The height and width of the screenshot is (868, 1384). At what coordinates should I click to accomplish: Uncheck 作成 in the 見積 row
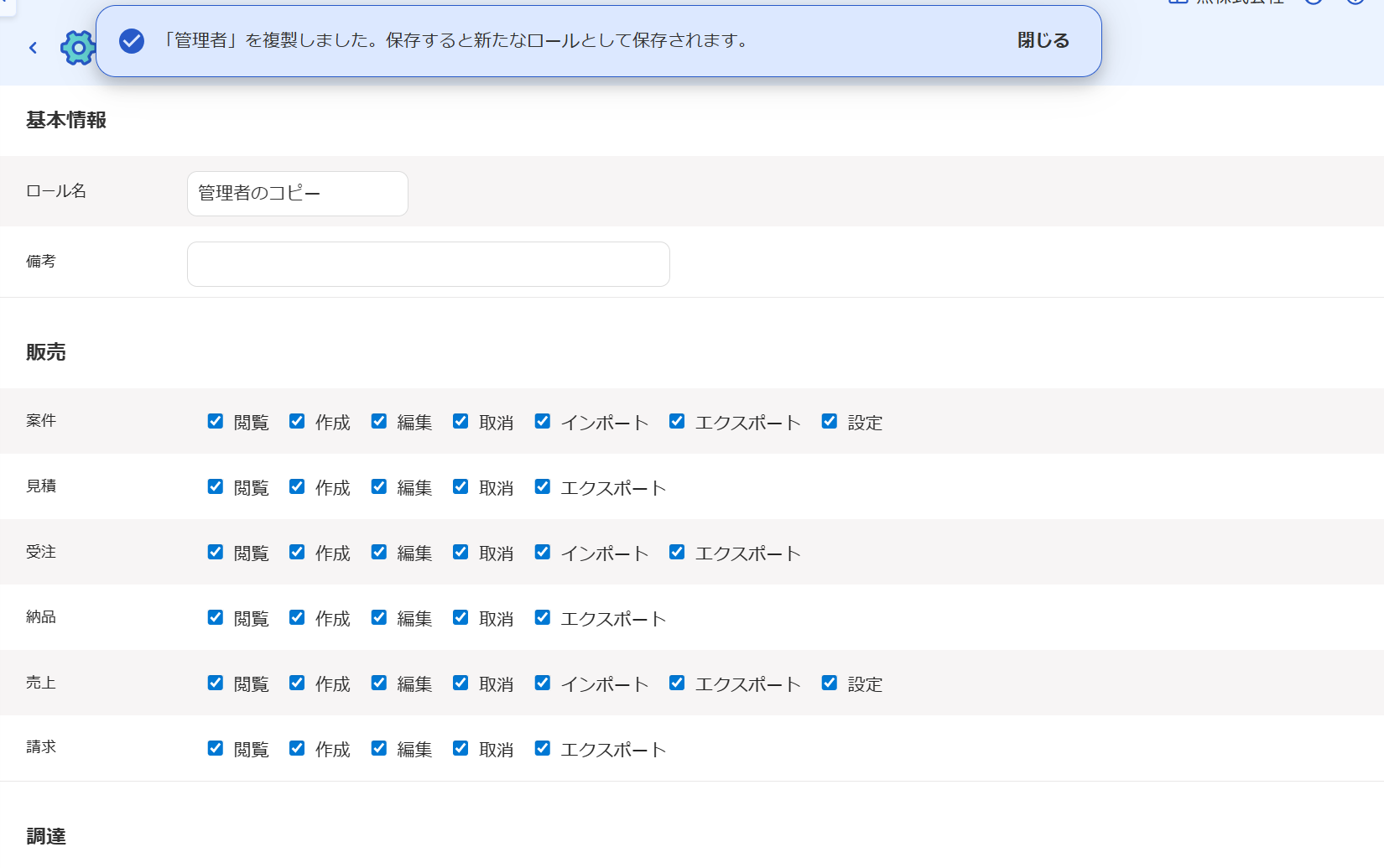(x=297, y=486)
